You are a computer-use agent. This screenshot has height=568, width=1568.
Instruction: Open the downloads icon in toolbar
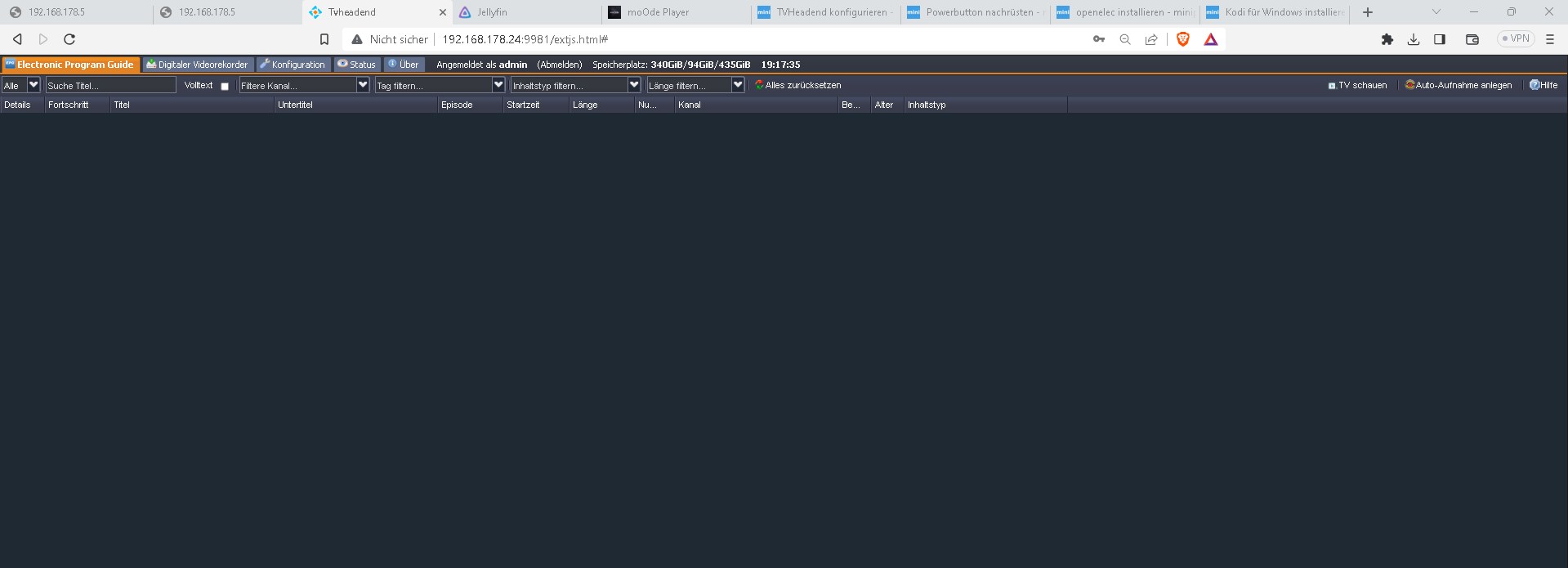1413,39
